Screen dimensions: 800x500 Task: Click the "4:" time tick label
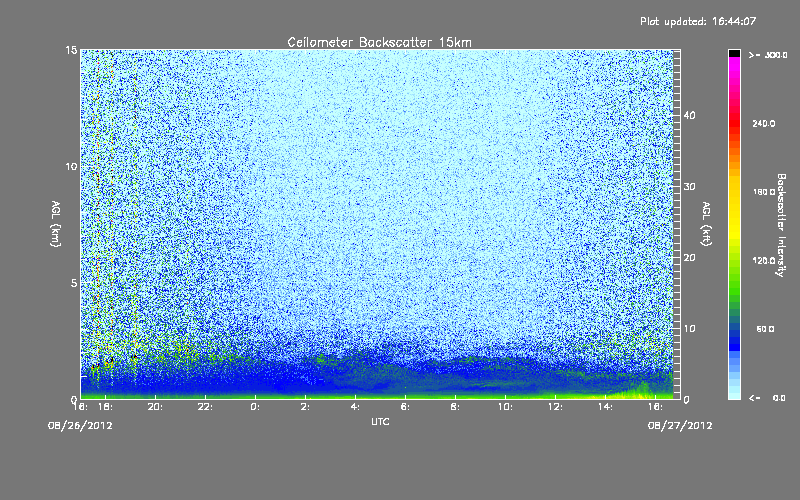point(355,407)
